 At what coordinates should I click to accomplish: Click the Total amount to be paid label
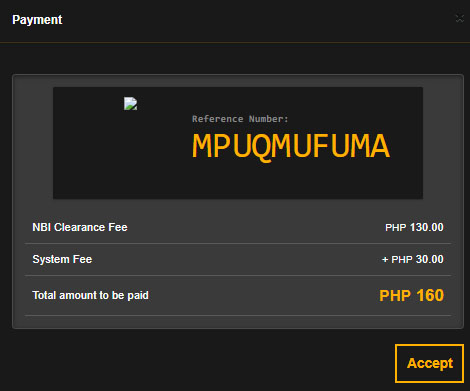(90, 295)
